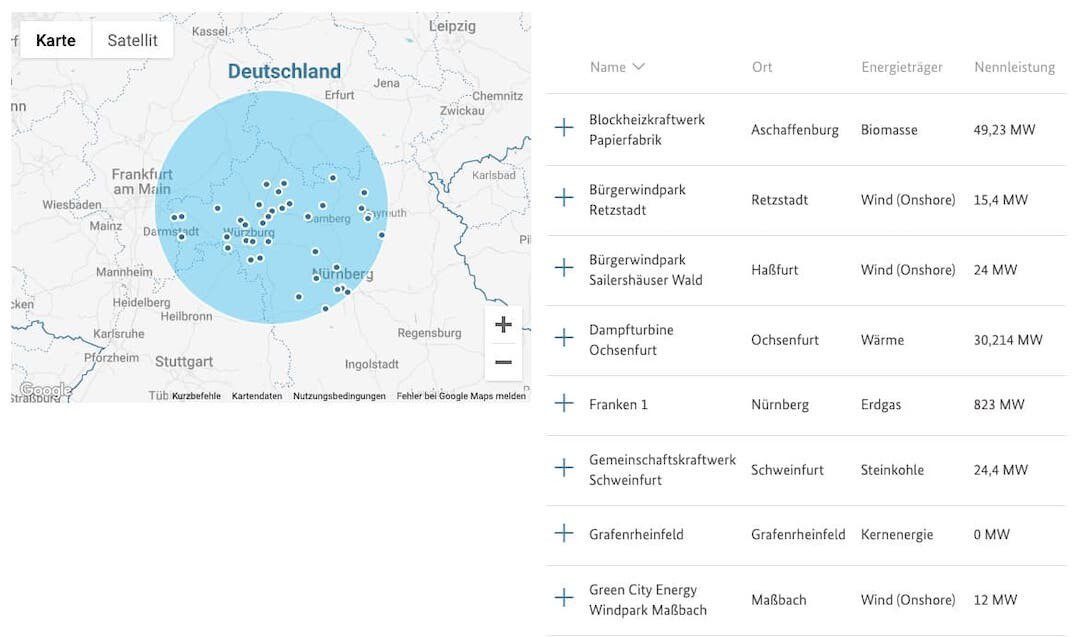Viewport: 1080px width, 637px height.
Task: Expand the Dampfturbine Ochsenfurt entry
Action: (x=564, y=338)
